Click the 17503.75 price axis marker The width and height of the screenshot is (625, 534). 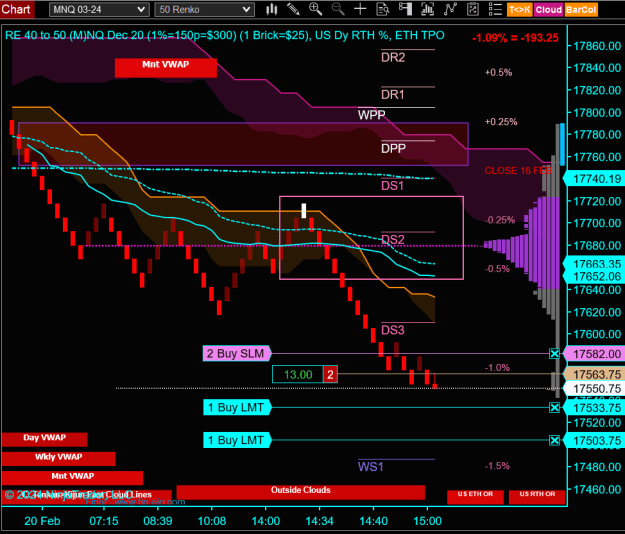pyautogui.click(x=594, y=441)
